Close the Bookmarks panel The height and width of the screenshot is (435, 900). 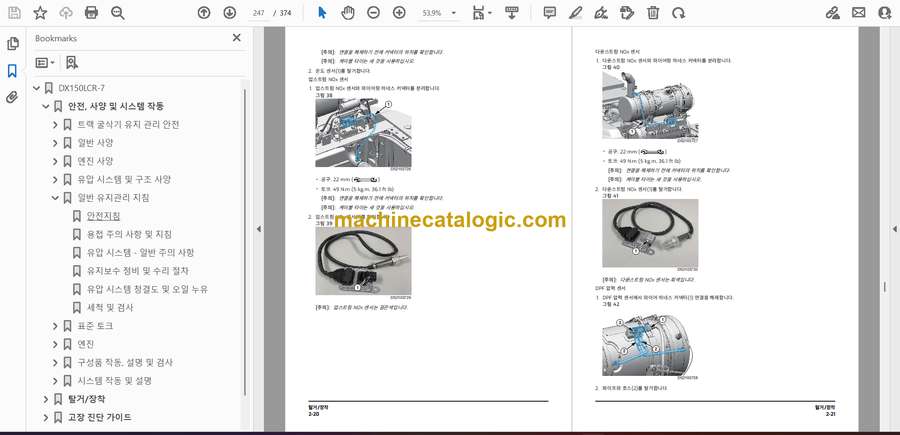click(236, 38)
